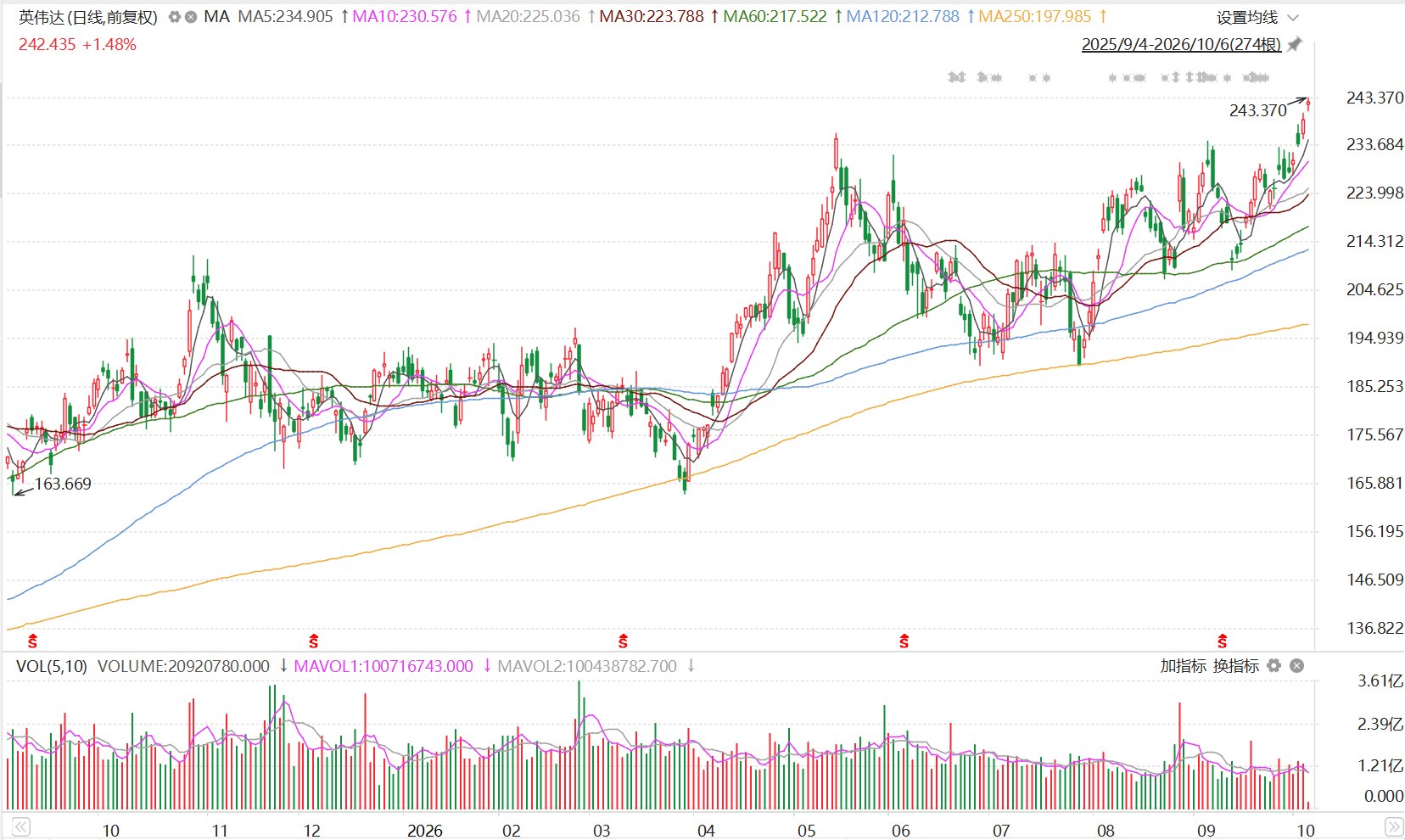The height and width of the screenshot is (840, 1405).
Task: Select the MA20:225.036 label
Action: click(x=529, y=17)
